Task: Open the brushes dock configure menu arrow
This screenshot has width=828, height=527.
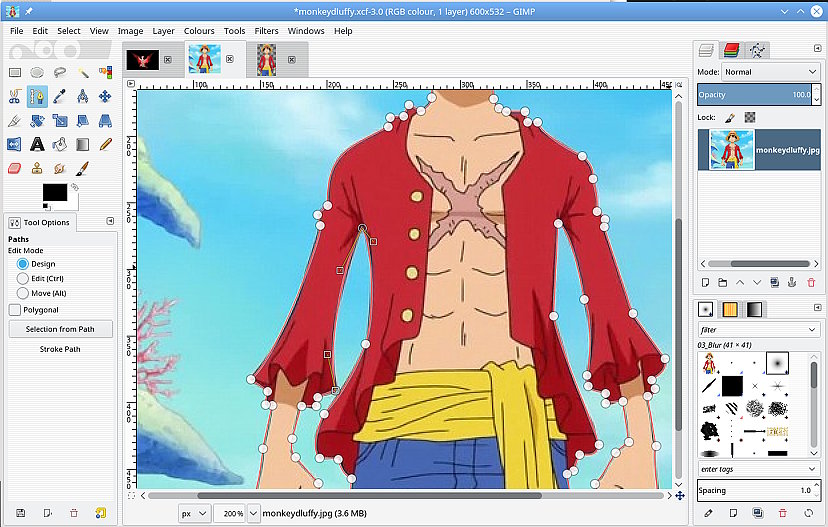Action: 817,307
